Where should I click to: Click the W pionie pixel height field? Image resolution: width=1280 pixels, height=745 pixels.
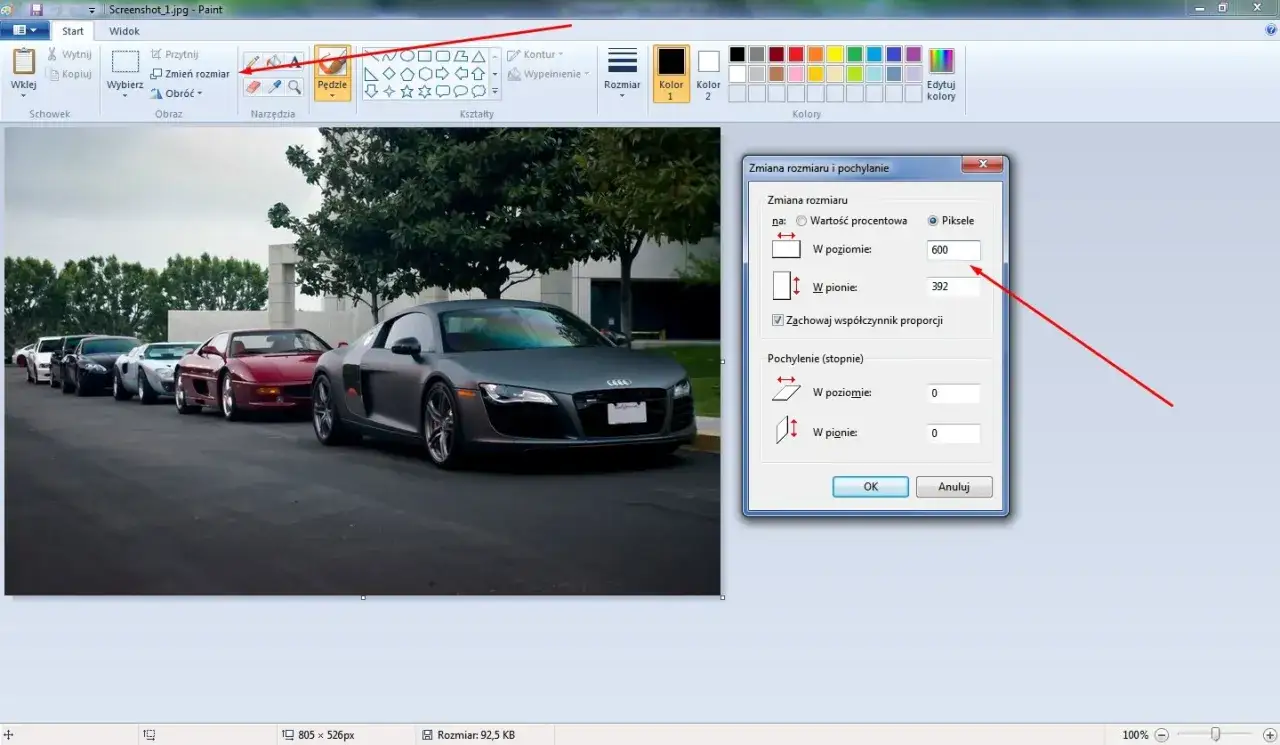pyautogui.click(x=953, y=287)
